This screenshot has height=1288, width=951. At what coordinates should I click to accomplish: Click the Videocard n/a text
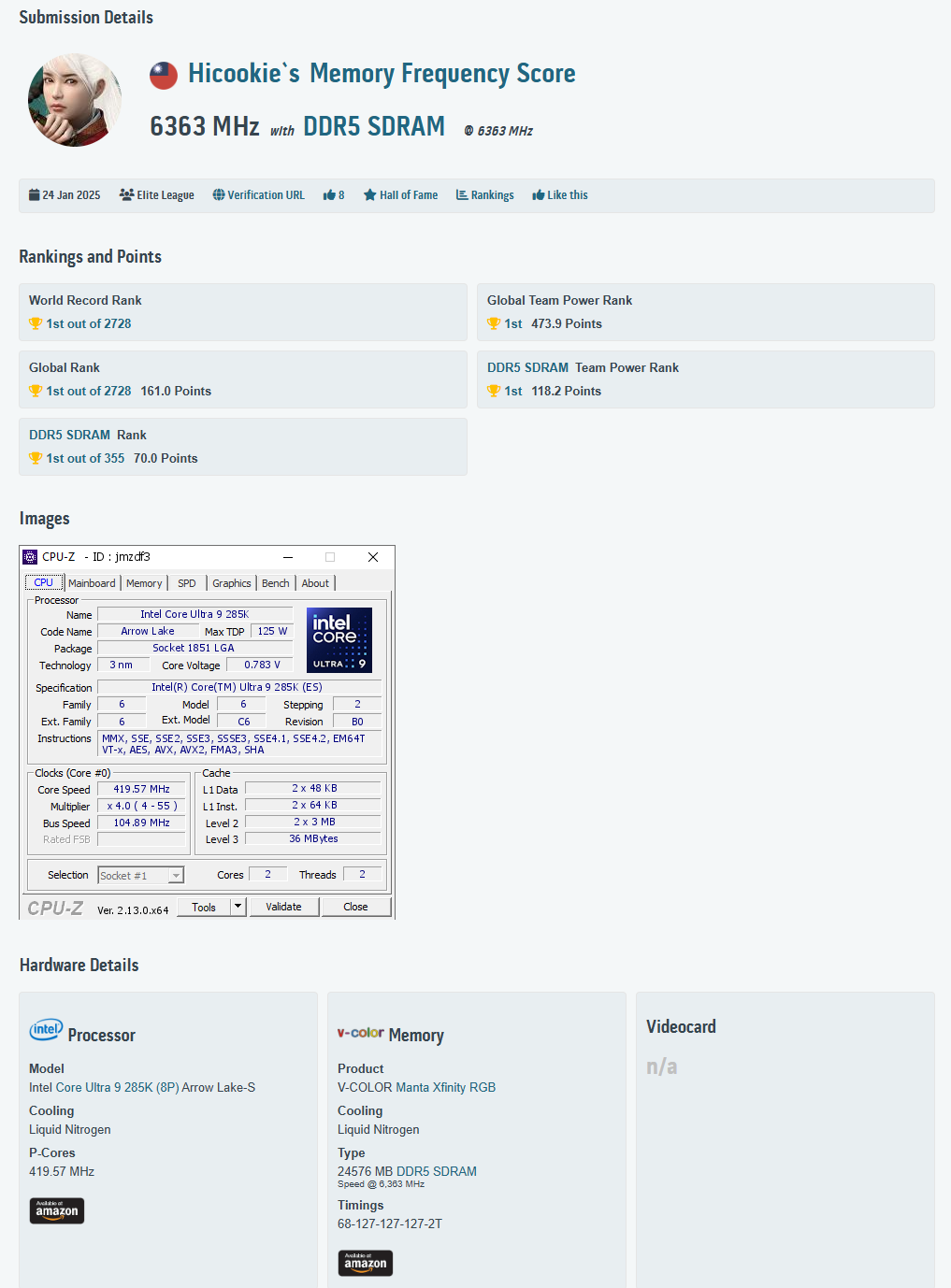coord(662,1066)
